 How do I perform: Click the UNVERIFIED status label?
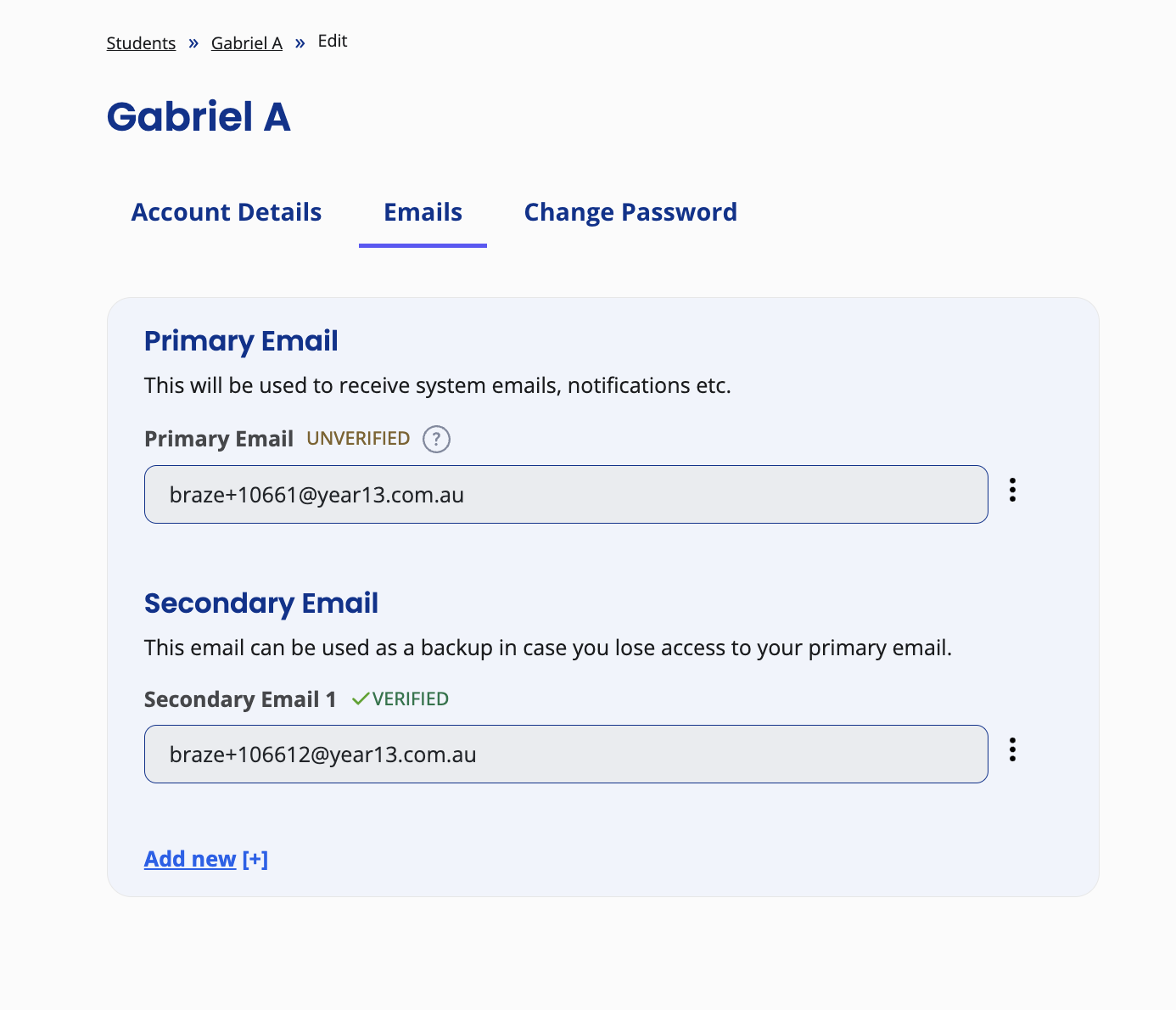(358, 438)
